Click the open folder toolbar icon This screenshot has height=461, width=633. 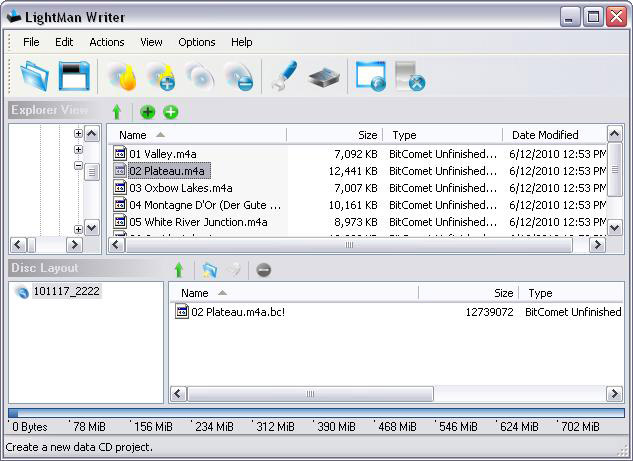[x=34, y=76]
